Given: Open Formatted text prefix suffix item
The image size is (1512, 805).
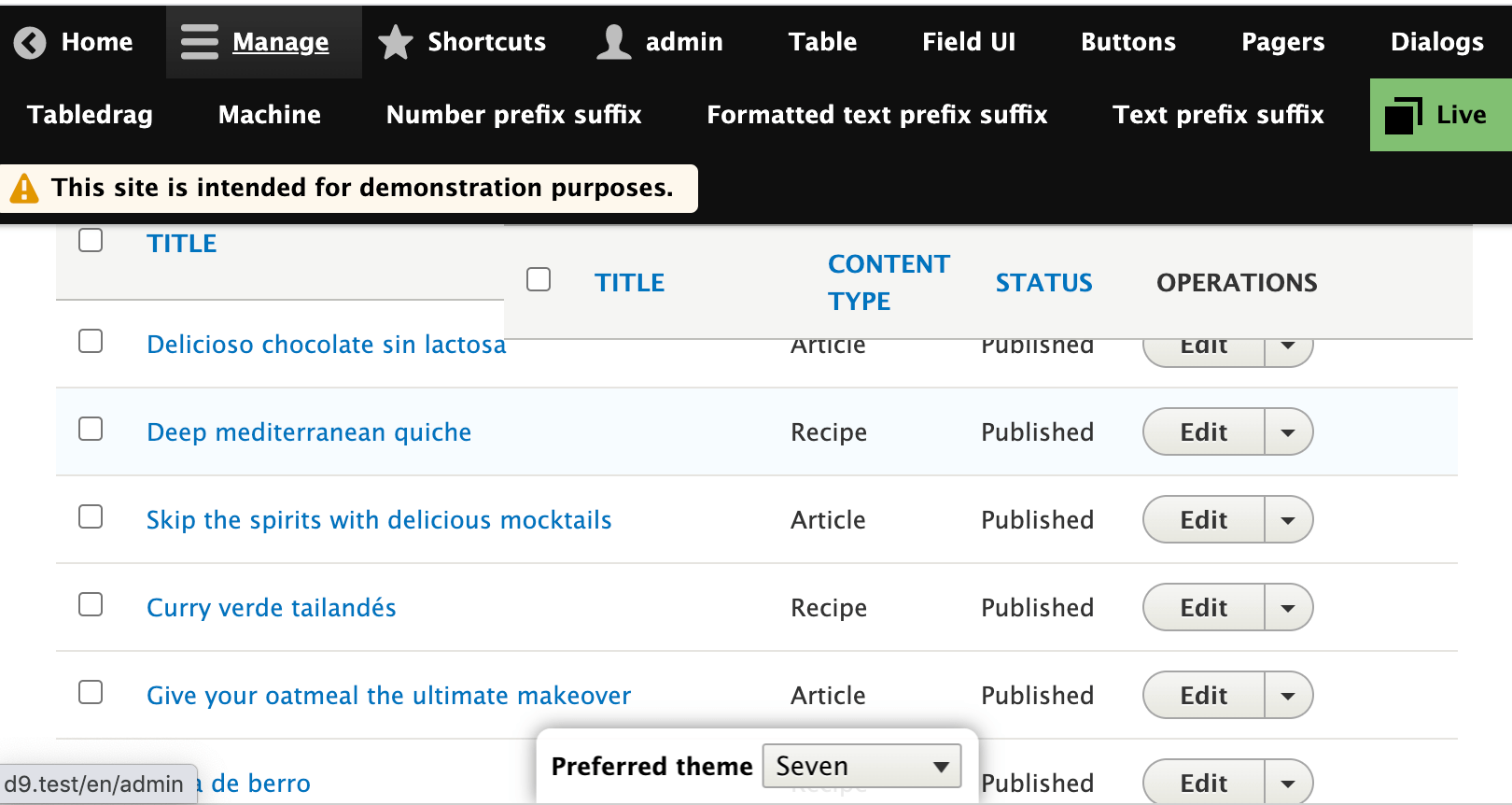Looking at the screenshot, I should pos(876,115).
